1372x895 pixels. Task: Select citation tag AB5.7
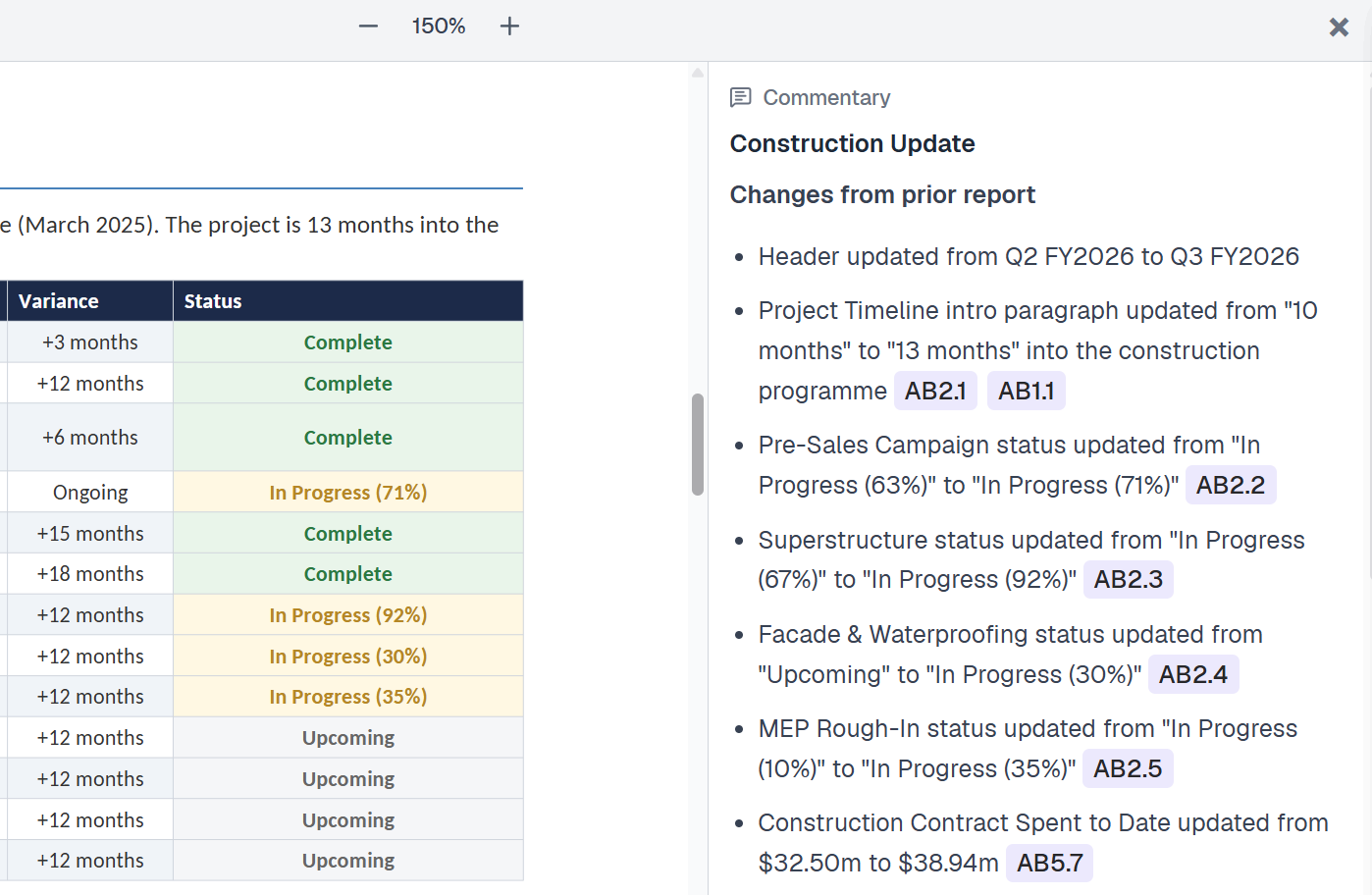1049,863
